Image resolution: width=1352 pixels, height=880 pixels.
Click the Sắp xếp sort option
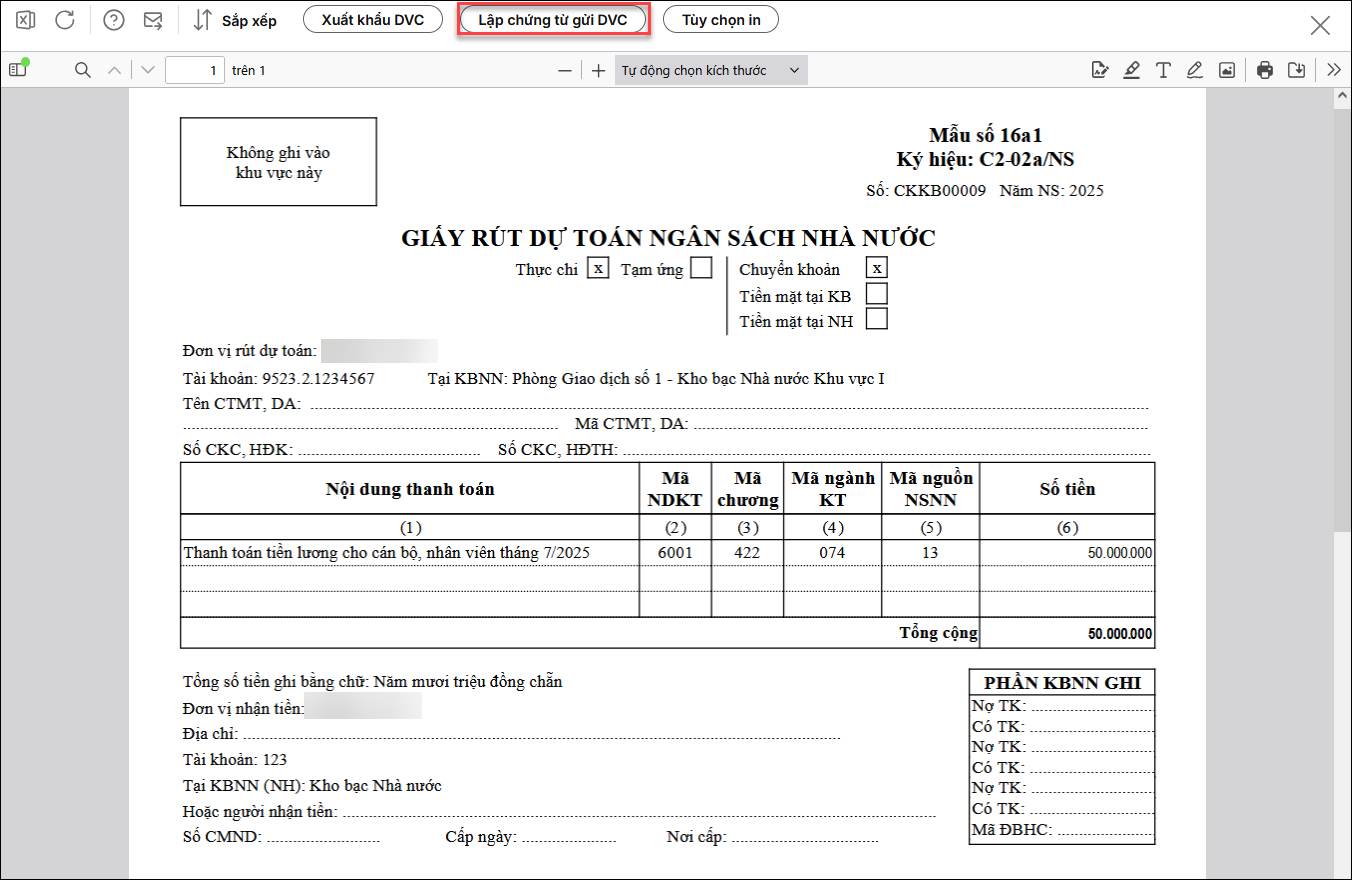point(235,20)
